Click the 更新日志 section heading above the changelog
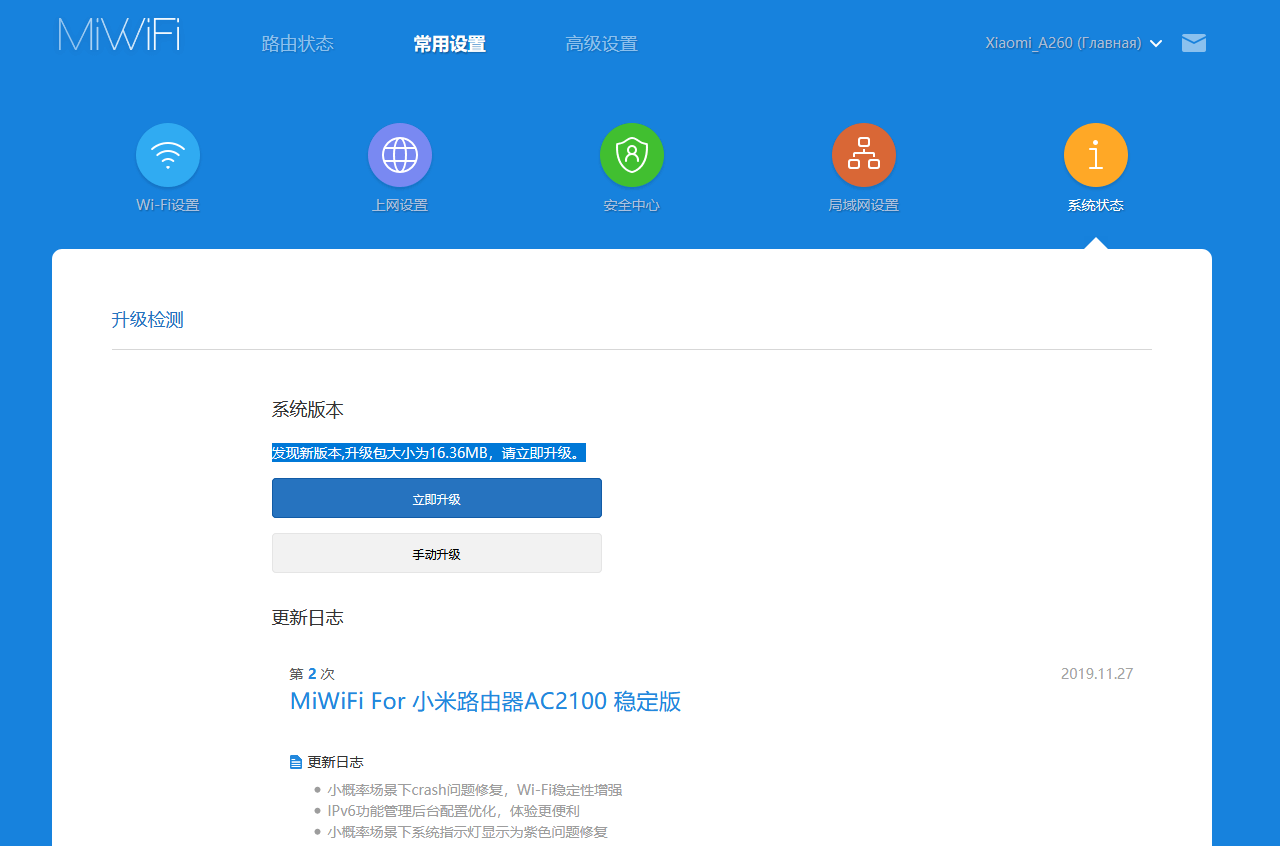 click(308, 618)
